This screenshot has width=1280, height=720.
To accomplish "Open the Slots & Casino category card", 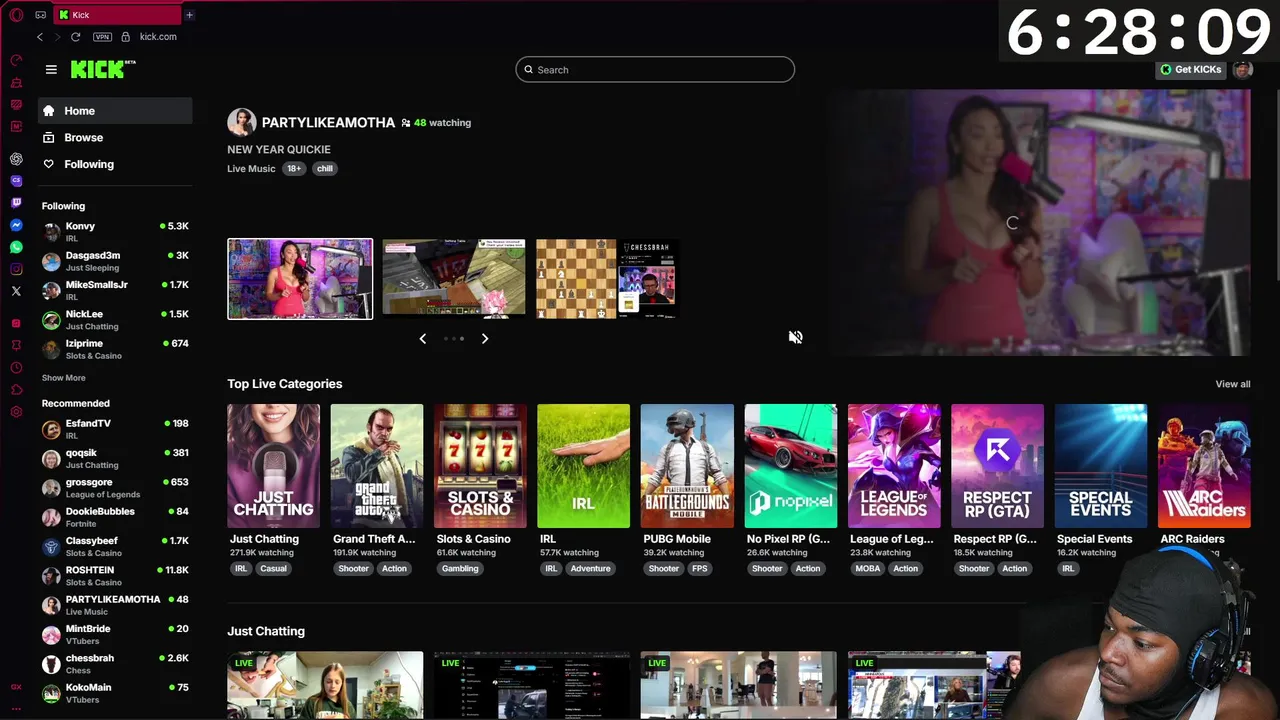I will [480, 466].
